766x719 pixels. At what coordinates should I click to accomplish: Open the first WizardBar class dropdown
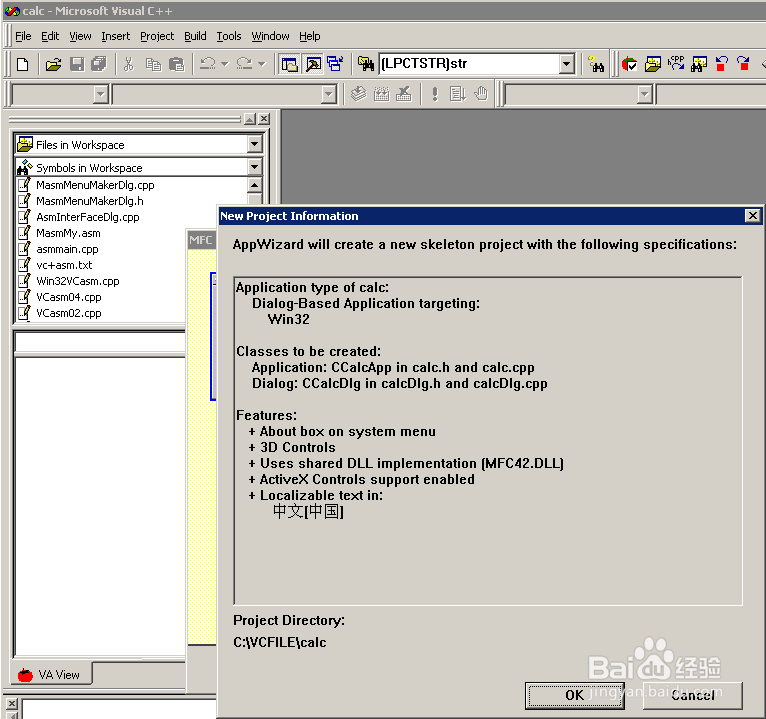(101, 94)
